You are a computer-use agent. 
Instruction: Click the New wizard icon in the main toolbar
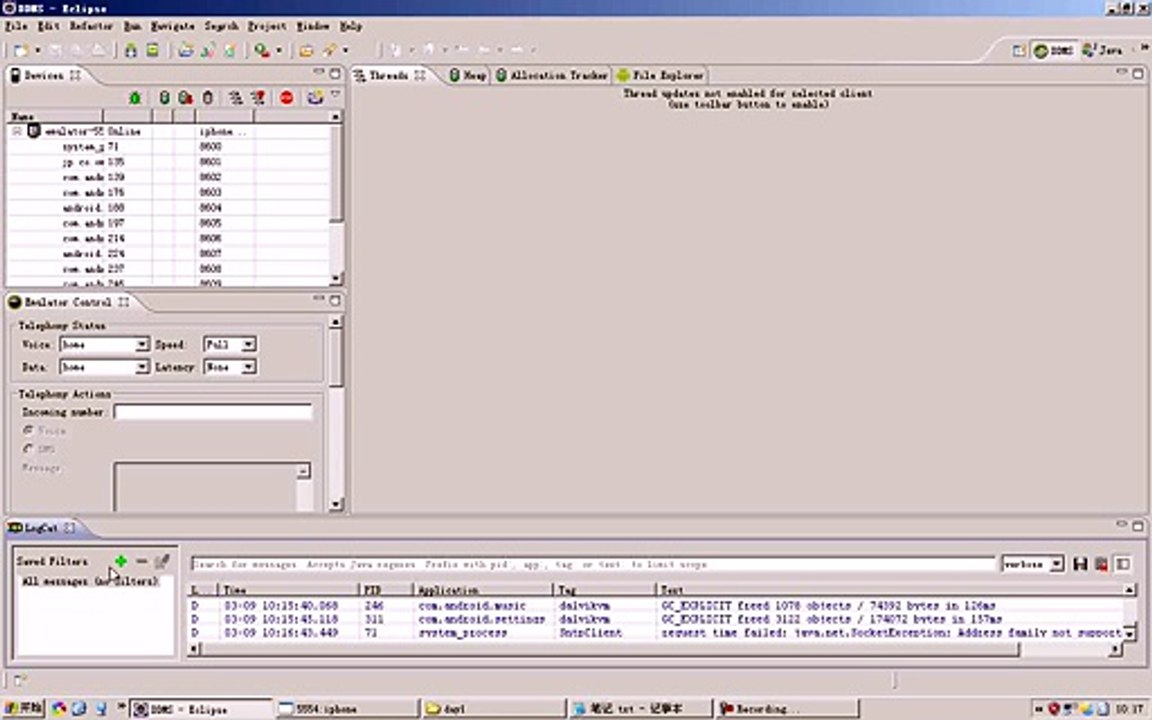point(21,50)
